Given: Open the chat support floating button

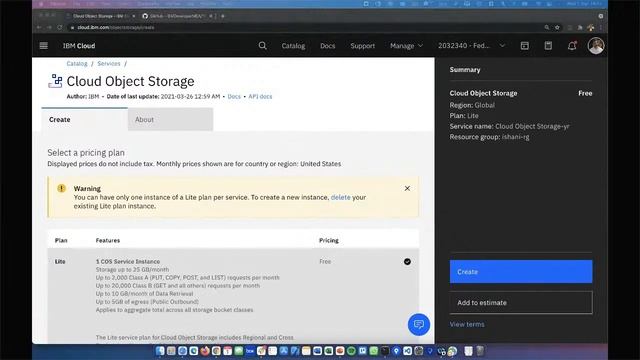Looking at the screenshot, I should [419, 324].
